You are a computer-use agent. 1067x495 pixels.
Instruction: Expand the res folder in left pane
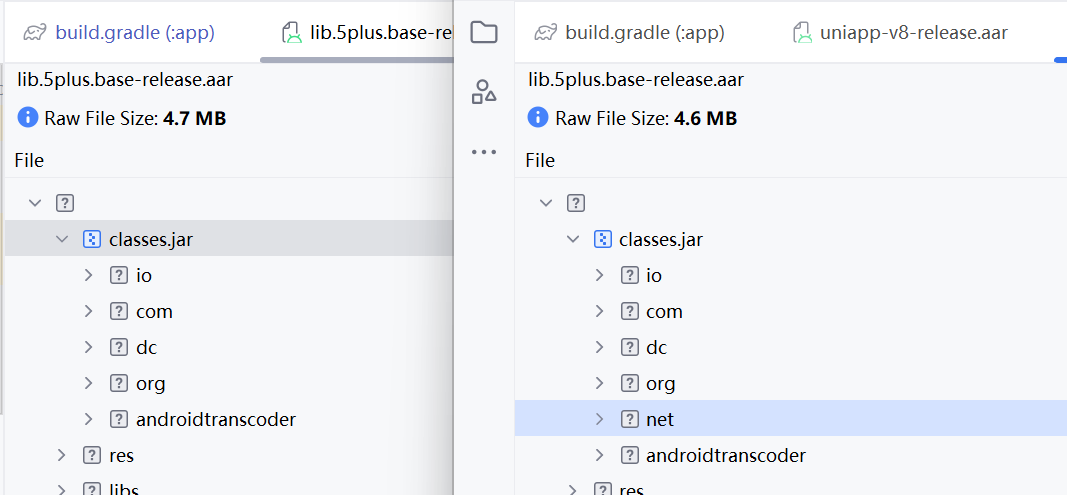coord(62,456)
